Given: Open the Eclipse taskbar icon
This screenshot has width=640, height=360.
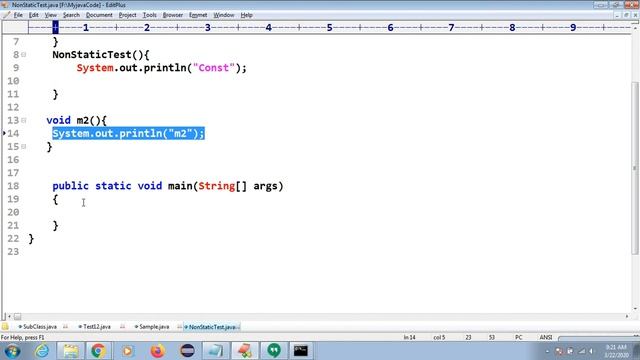Looking at the screenshot, I should point(187,351).
